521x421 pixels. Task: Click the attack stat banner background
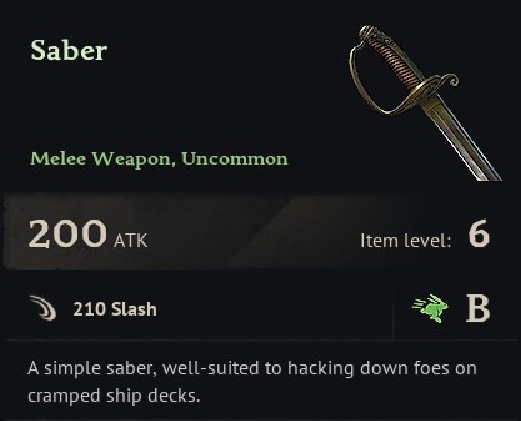(x=253, y=232)
